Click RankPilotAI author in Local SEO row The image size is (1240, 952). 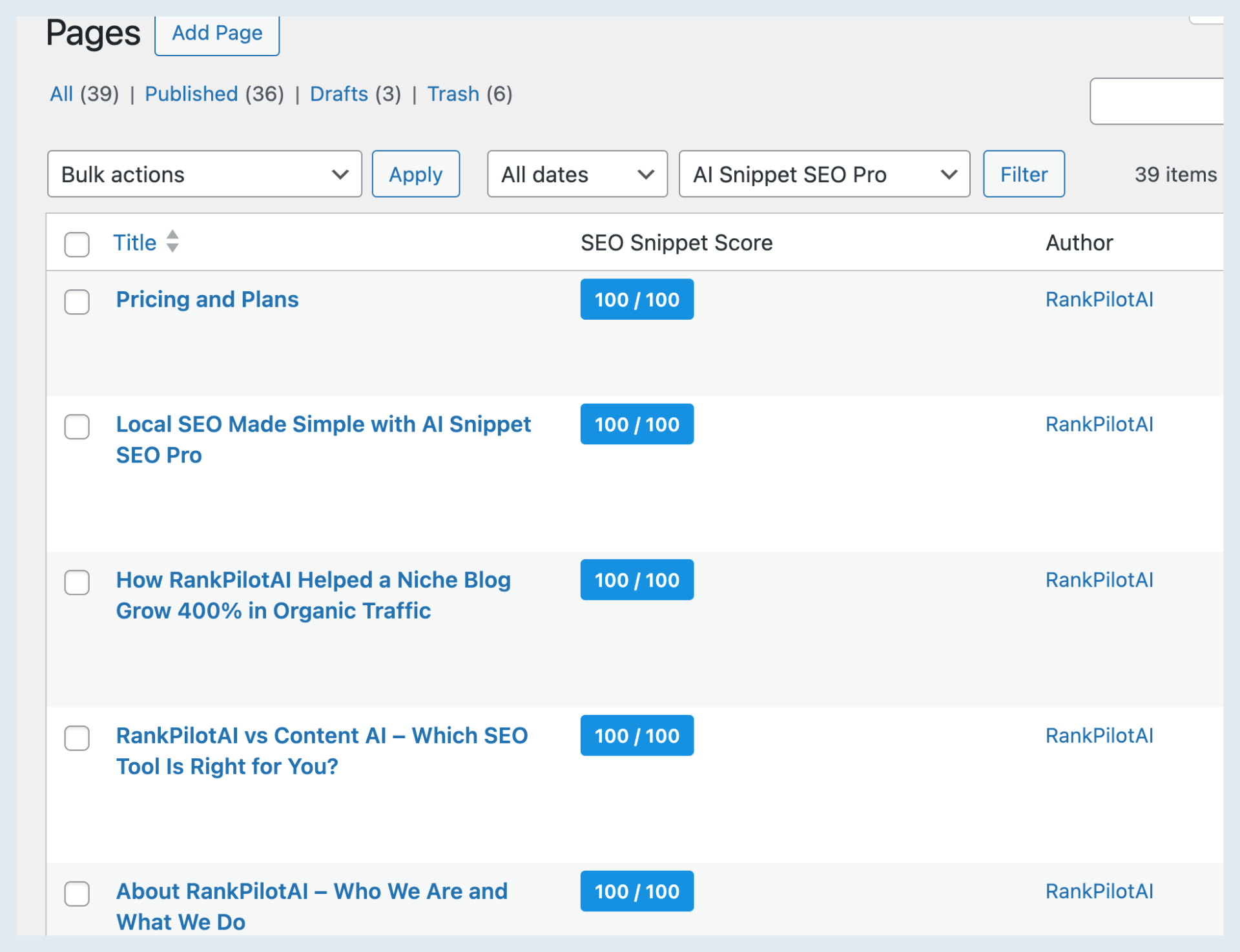tap(1099, 424)
